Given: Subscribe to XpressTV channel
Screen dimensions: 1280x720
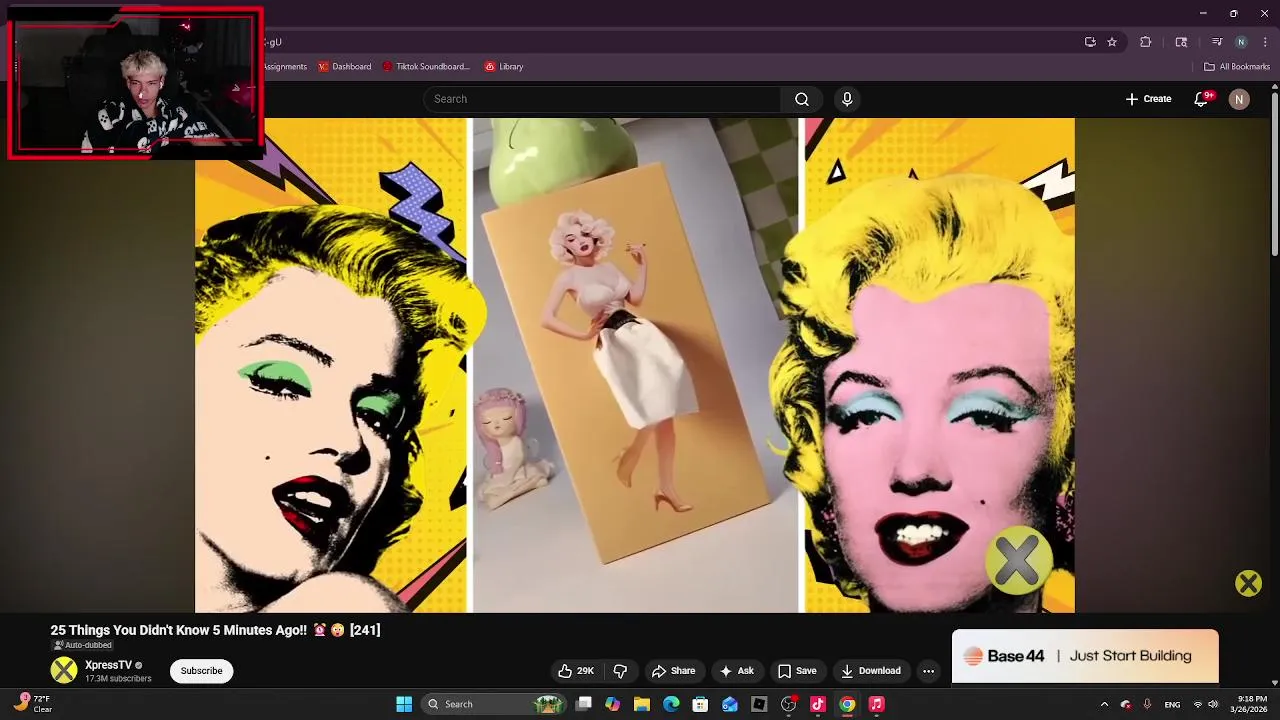Looking at the screenshot, I should tap(201, 671).
